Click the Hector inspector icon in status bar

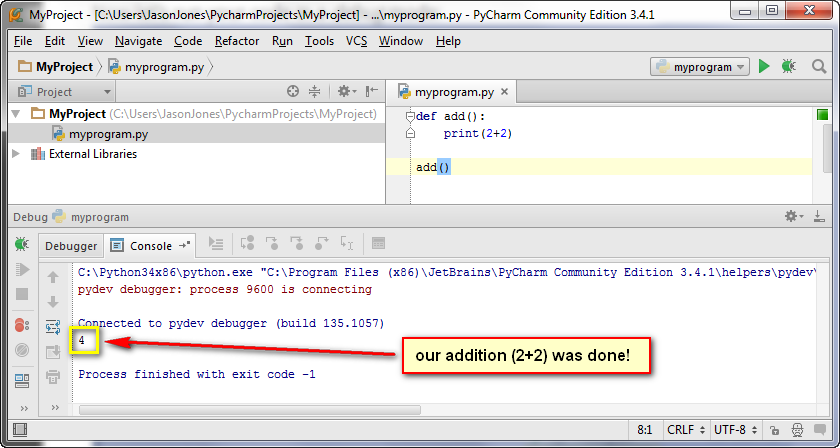pos(797,430)
